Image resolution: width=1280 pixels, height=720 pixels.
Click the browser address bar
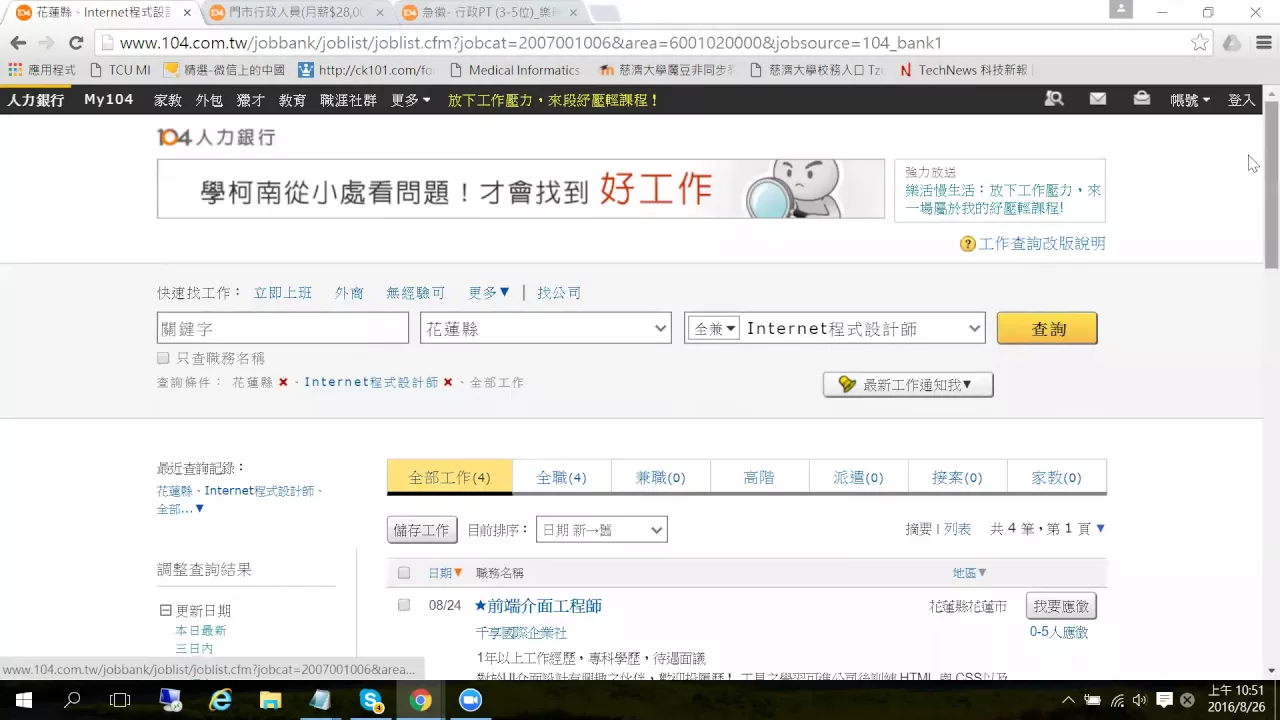pos(640,43)
